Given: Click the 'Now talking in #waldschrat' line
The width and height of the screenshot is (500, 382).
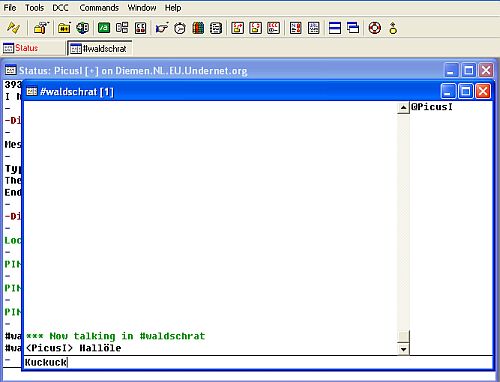Looking at the screenshot, I should (115, 336).
